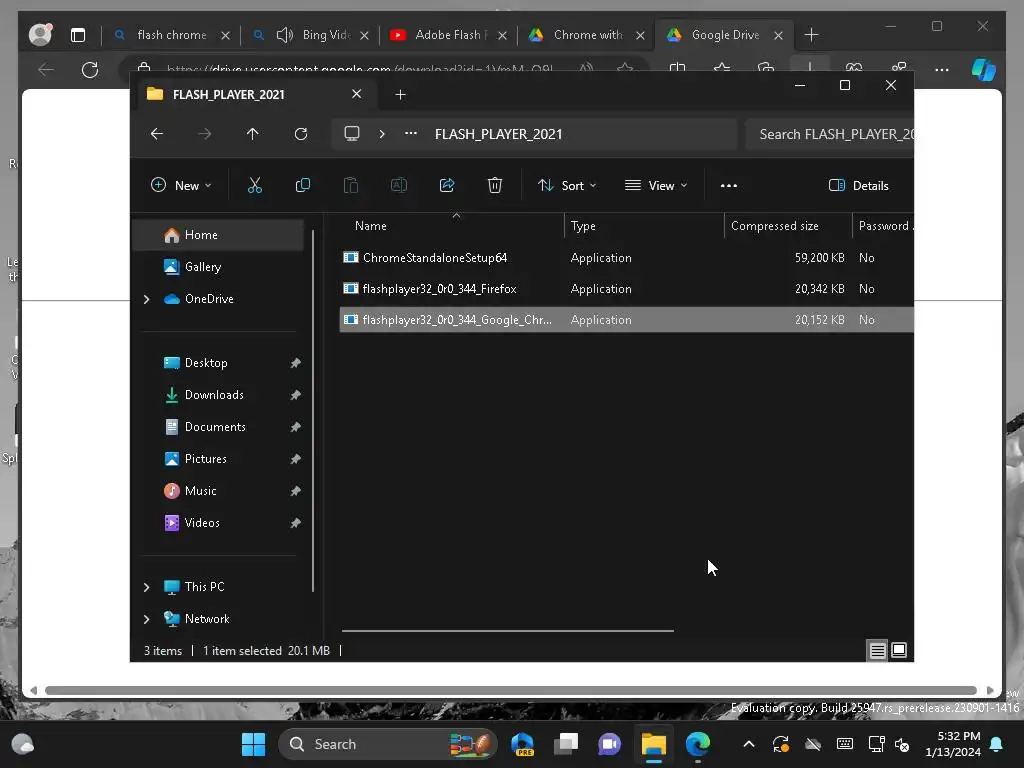Sort by the Name column header
This screenshot has height=768, width=1024.
451,226
